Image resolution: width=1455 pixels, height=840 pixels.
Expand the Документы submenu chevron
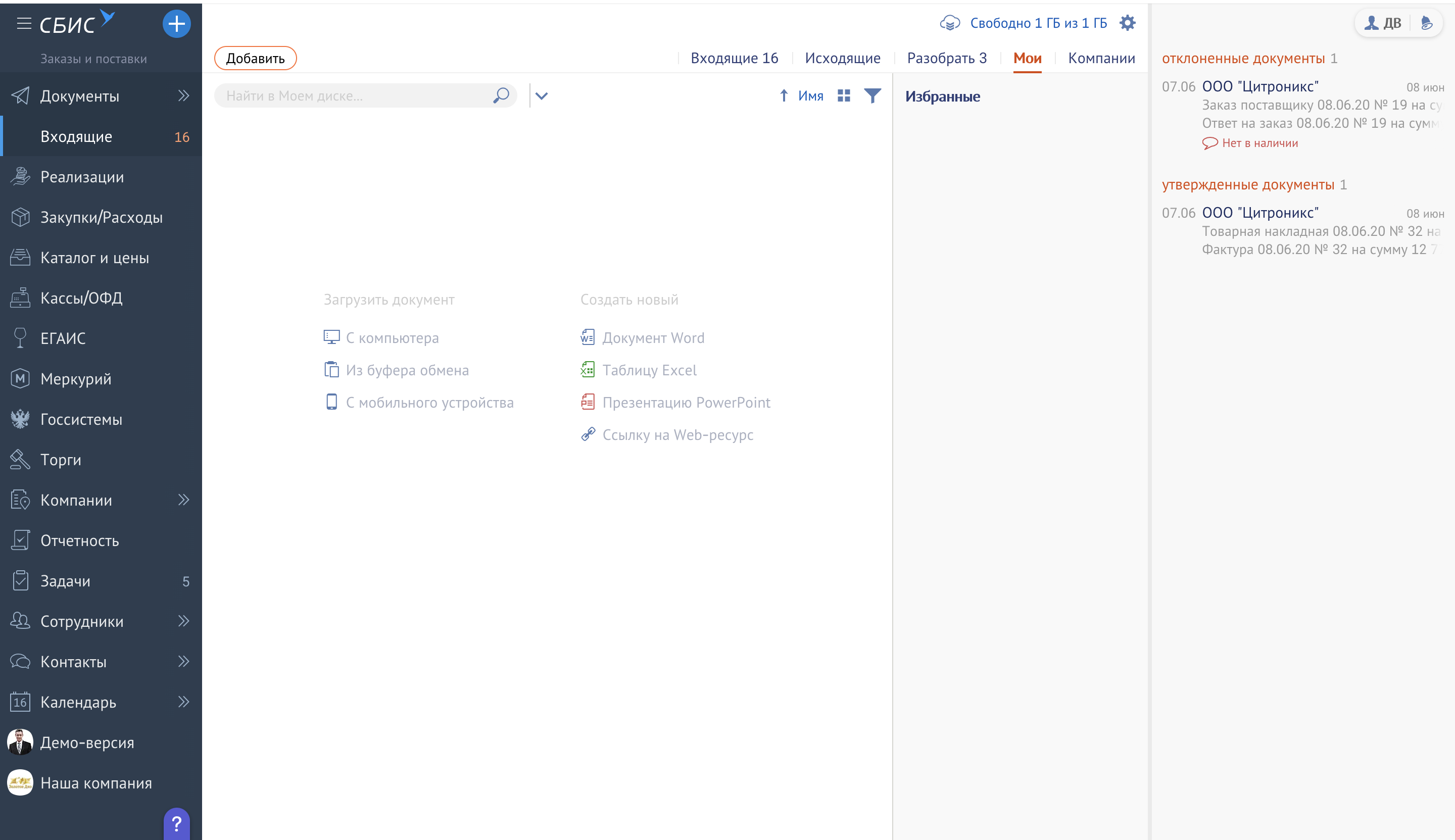click(183, 96)
